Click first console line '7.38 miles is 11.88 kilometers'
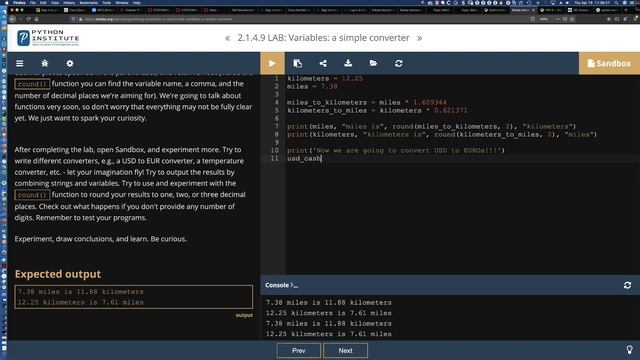 point(329,302)
